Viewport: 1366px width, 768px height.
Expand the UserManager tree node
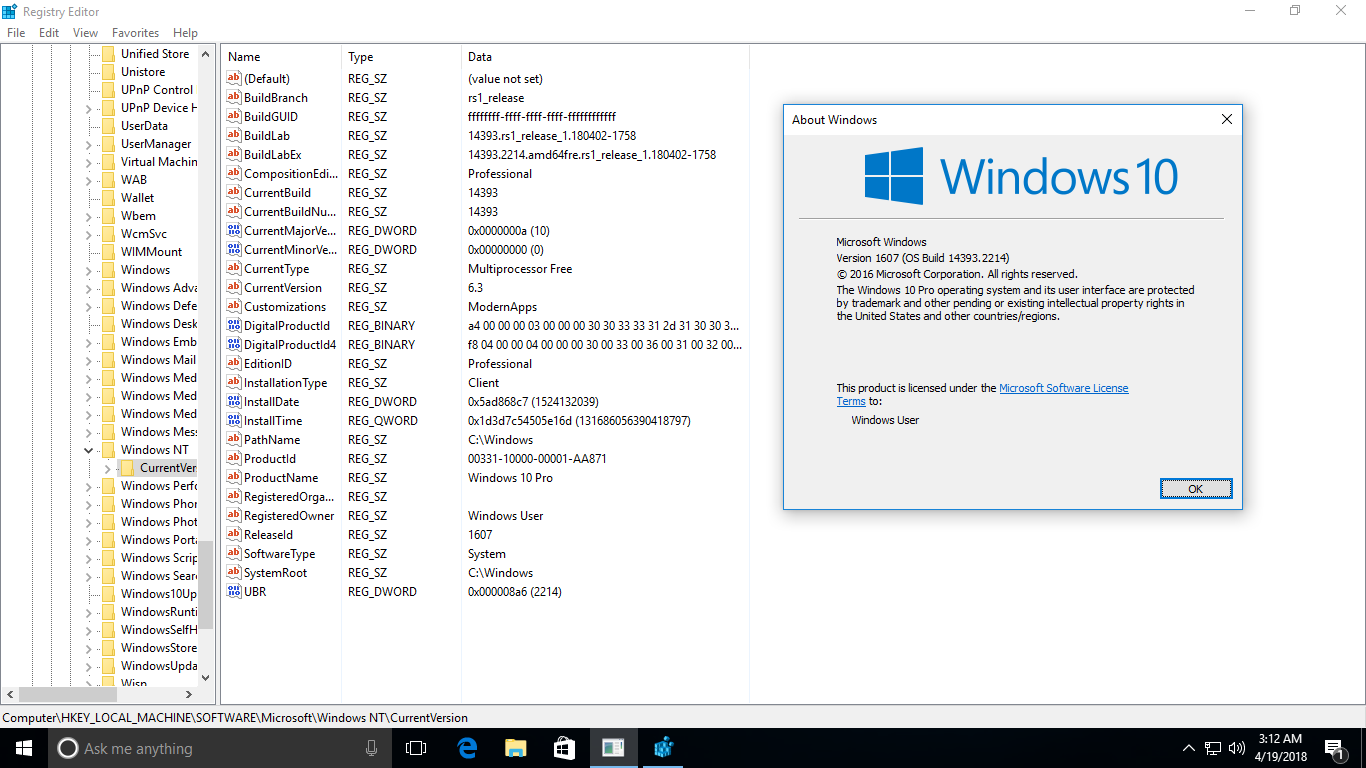89,144
